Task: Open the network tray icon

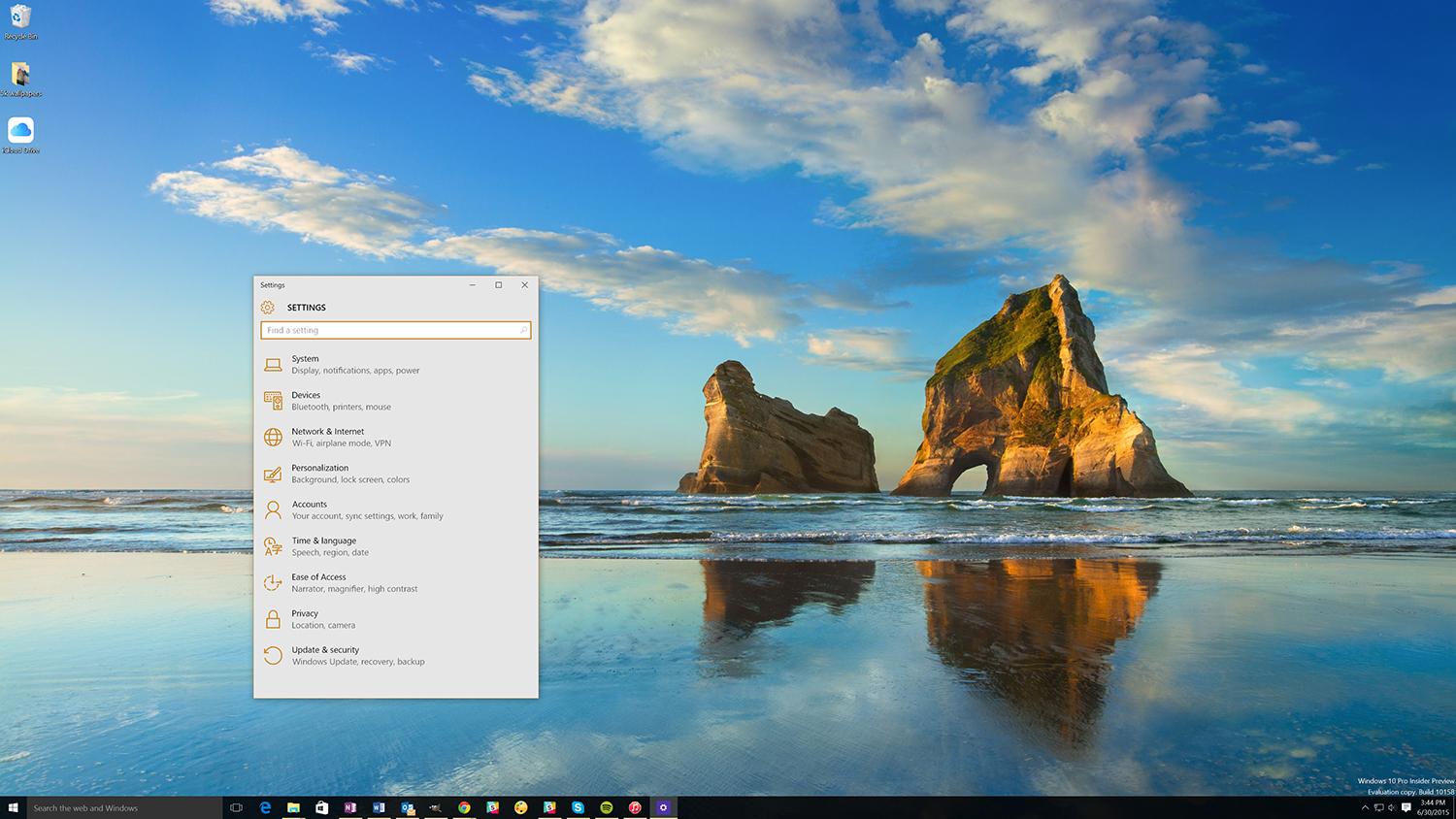Action: [1378, 807]
